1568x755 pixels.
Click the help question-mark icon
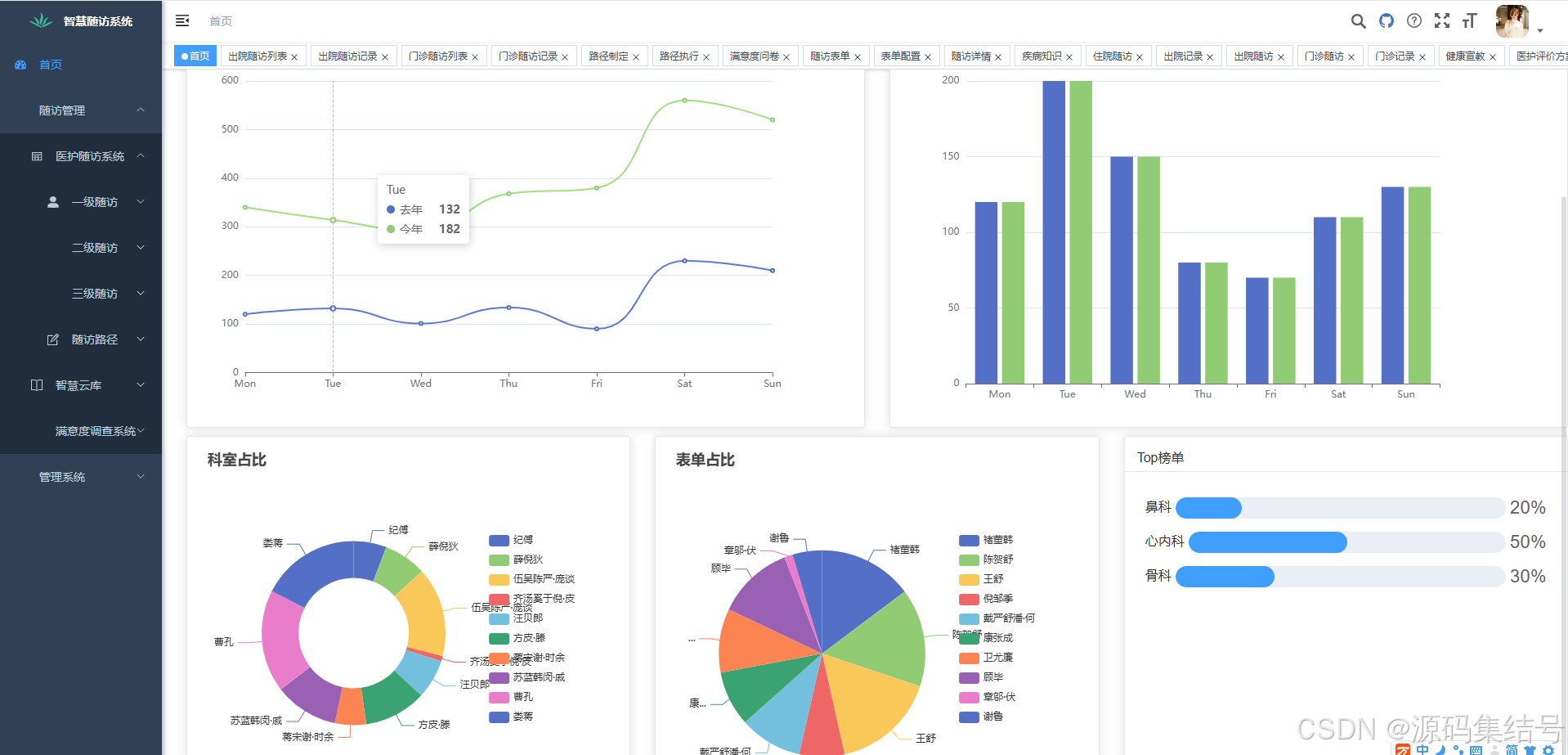point(1414,20)
